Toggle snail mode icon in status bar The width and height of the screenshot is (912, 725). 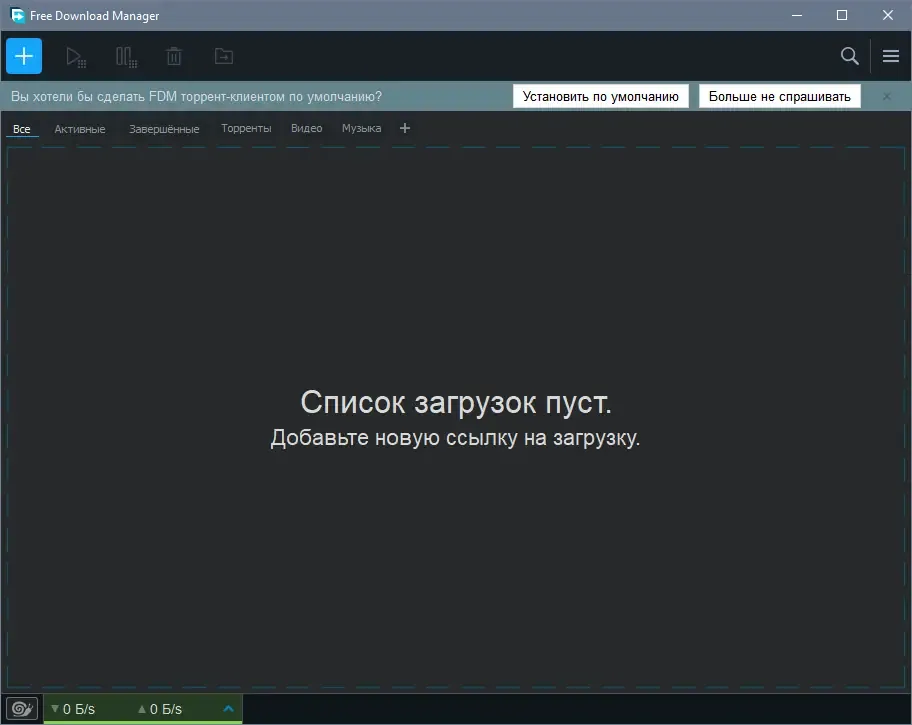(x=22, y=709)
